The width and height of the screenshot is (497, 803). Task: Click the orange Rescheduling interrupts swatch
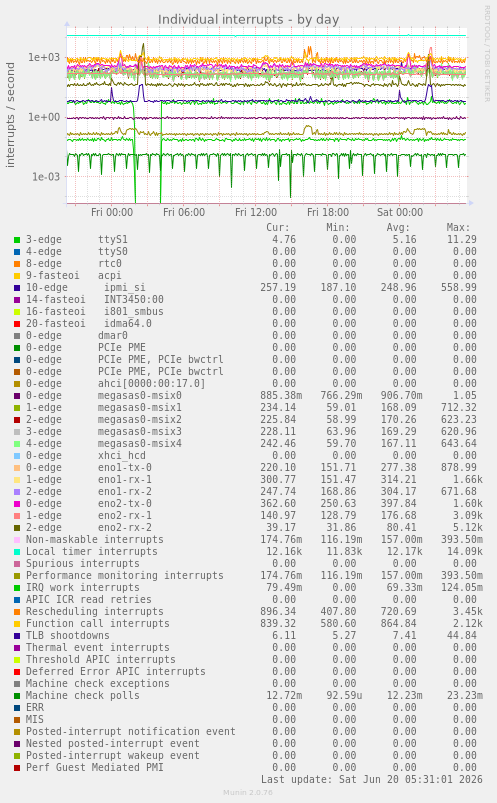pos(17,611)
